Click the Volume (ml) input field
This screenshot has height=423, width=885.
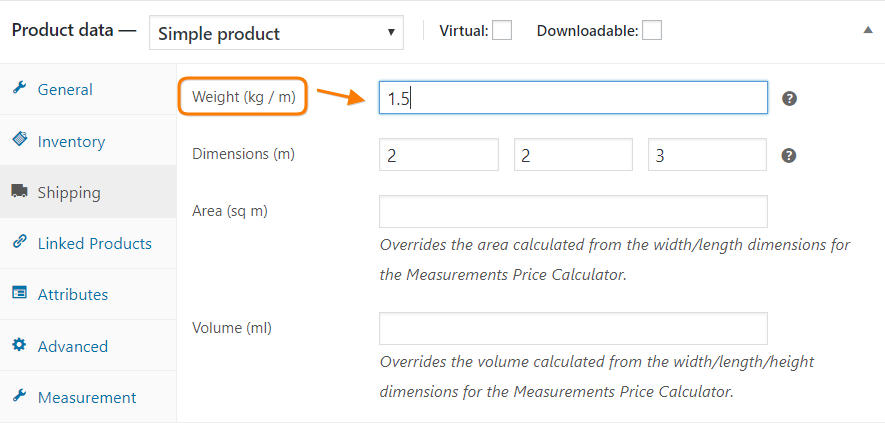tap(573, 328)
